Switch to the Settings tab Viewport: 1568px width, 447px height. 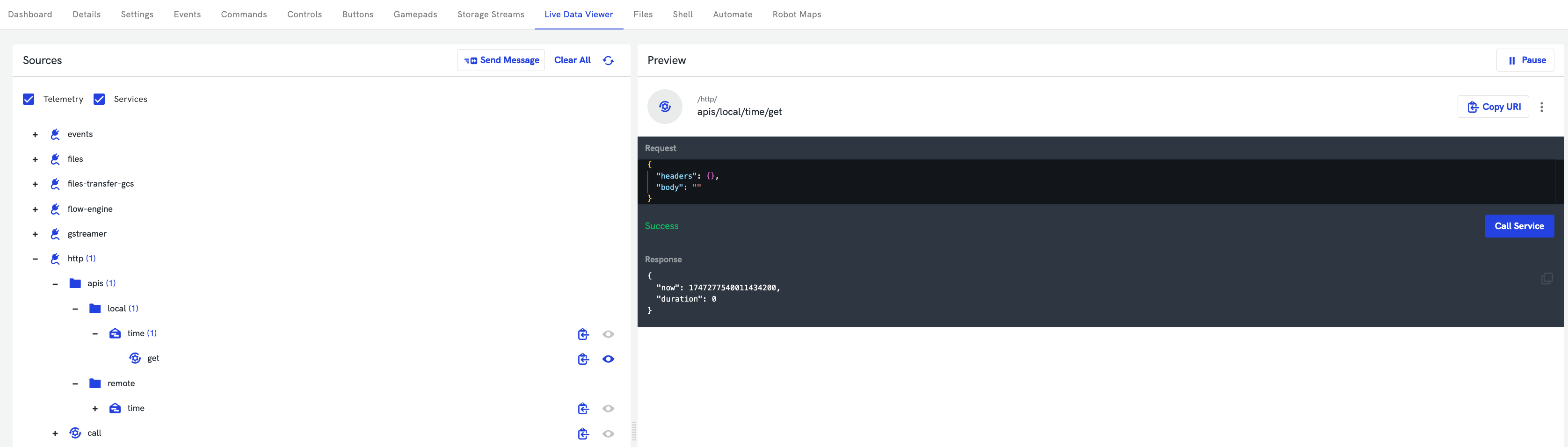(137, 14)
